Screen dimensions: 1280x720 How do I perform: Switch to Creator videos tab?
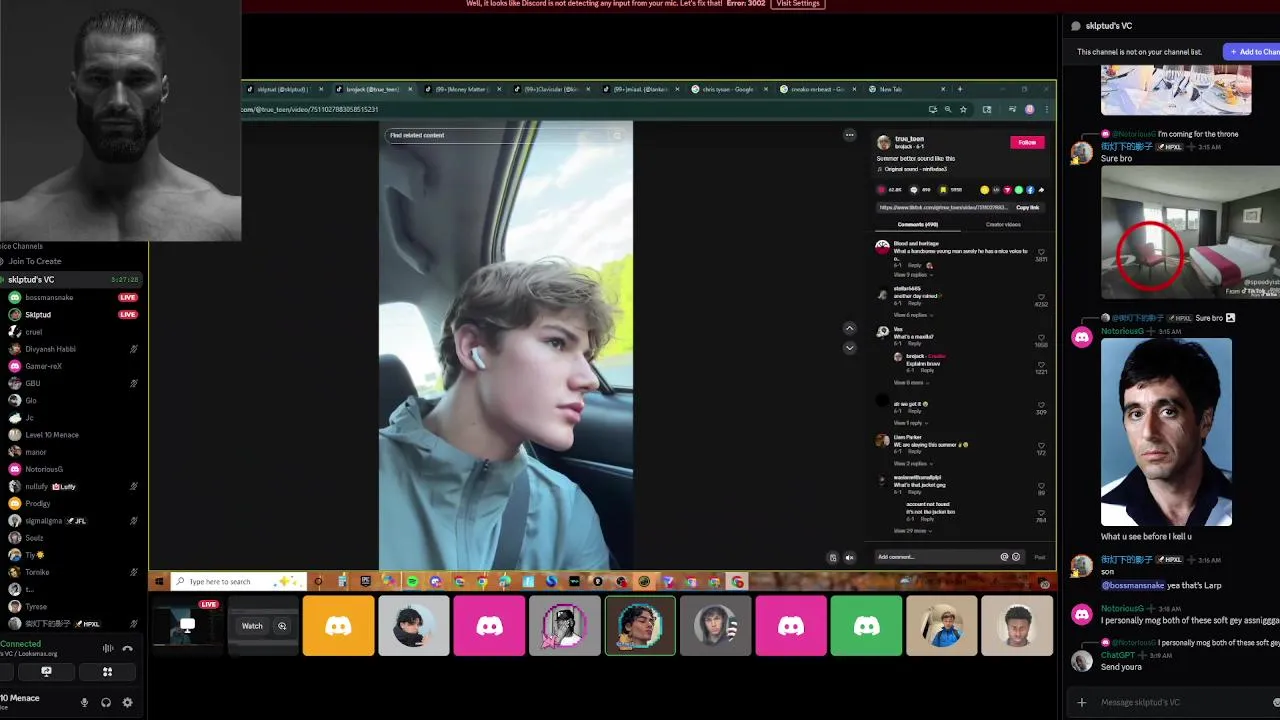(1003, 224)
